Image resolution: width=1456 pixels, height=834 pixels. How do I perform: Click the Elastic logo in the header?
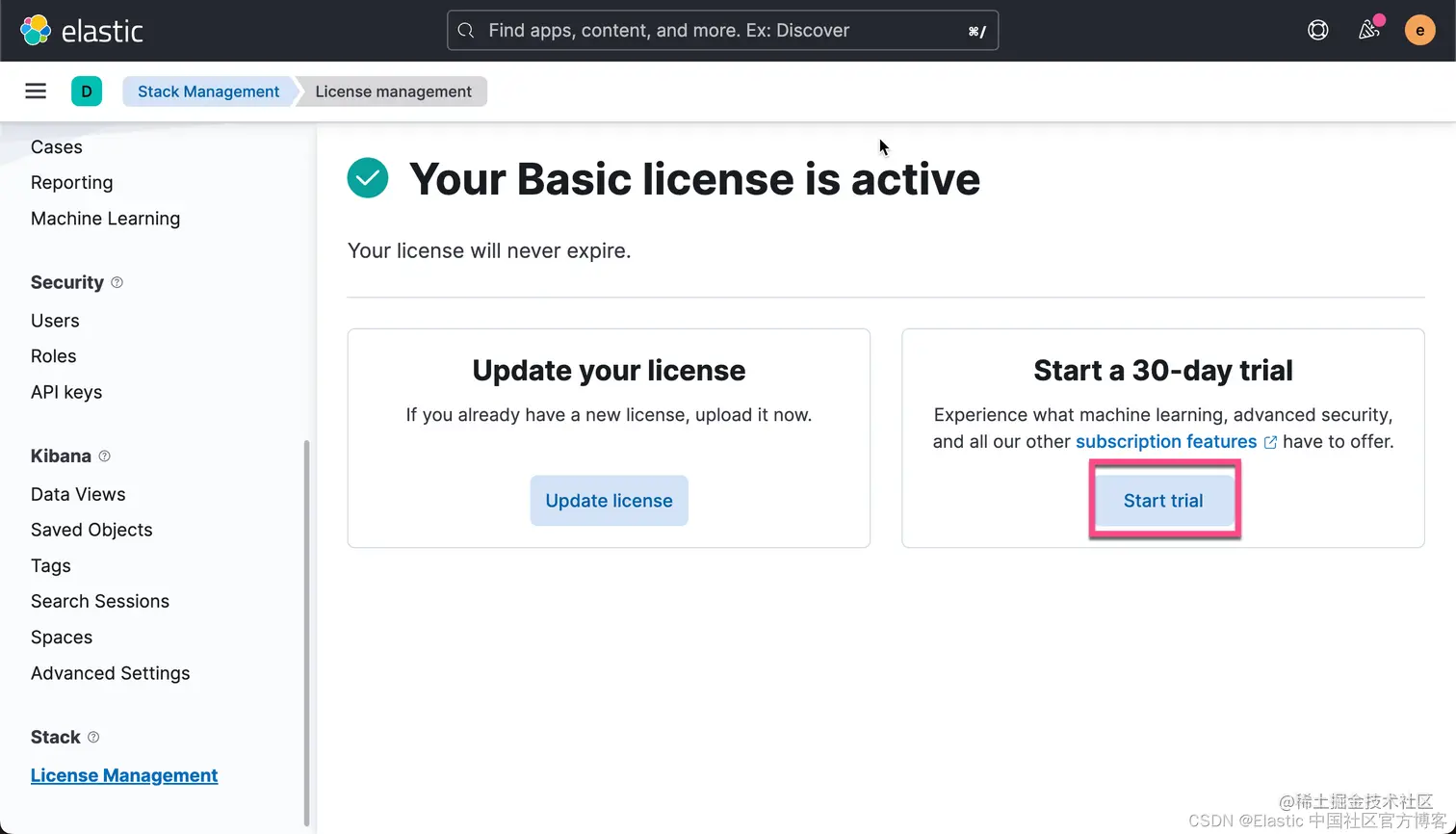point(82,31)
